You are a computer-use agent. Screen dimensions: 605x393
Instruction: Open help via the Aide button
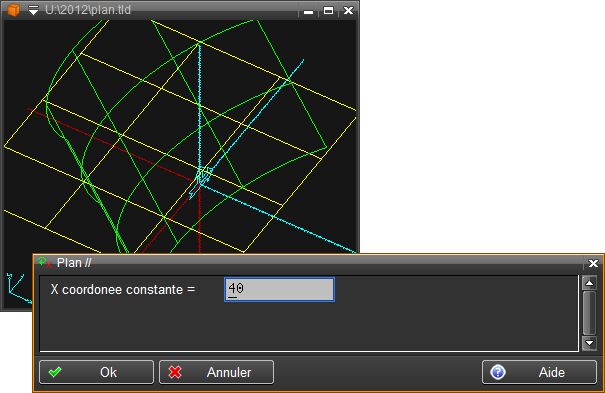pyautogui.click(x=539, y=372)
